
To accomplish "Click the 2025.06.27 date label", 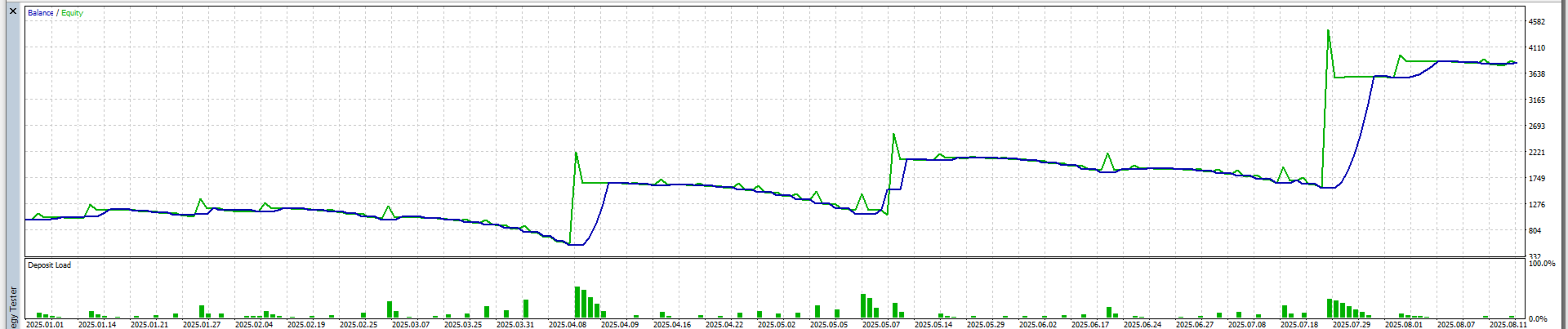I will (1195, 325).
